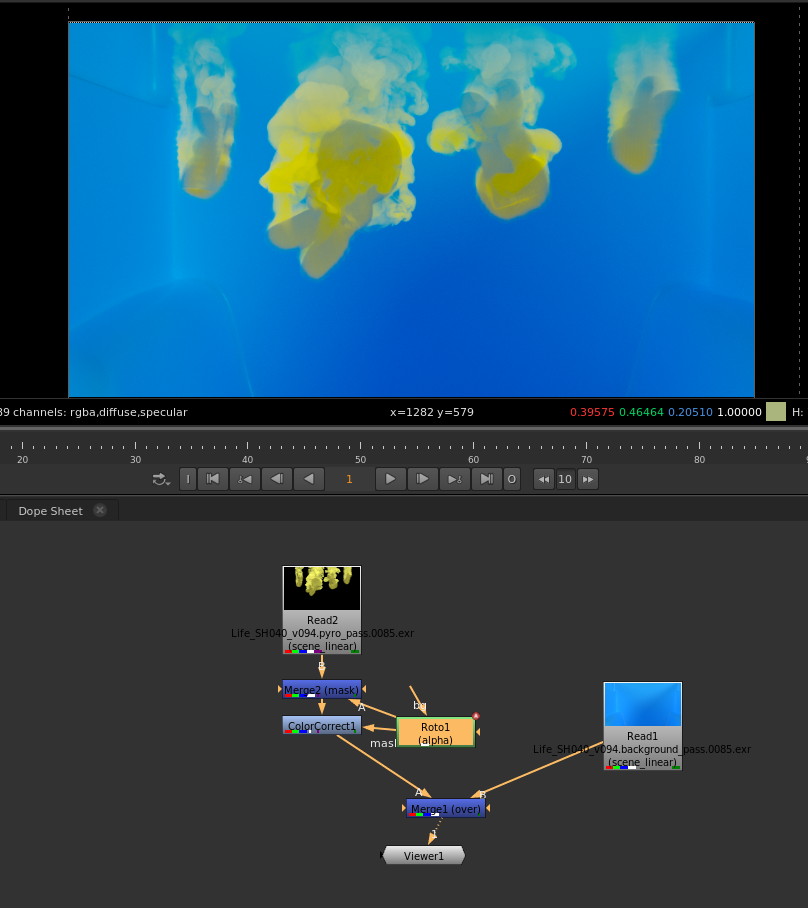Image resolution: width=808 pixels, height=908 pixels.
Task: Select the Viewer1 node
Action: pos(424,855)
